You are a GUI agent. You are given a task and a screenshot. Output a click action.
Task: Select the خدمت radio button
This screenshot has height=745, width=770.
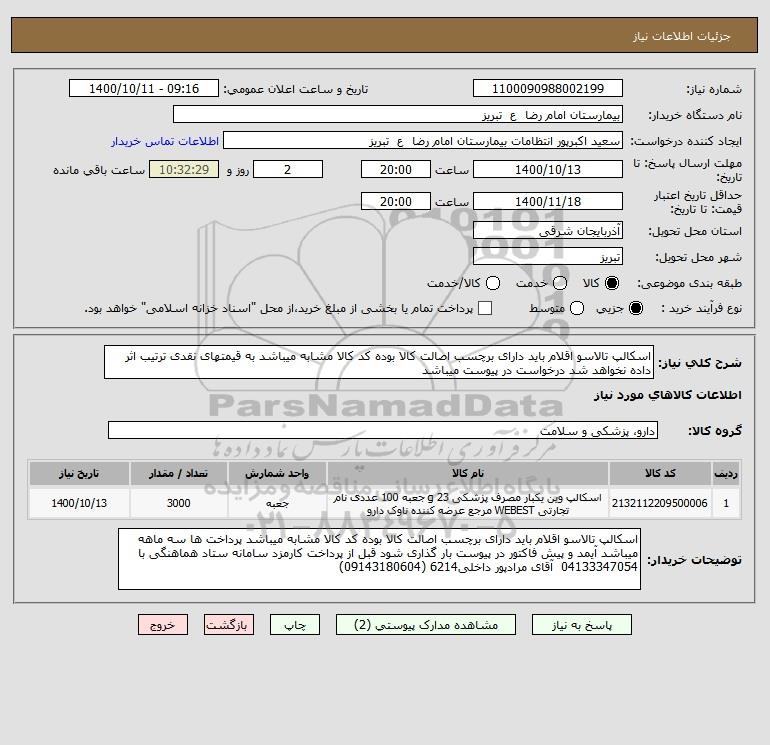pyautogui.click(x=560, y=283)
